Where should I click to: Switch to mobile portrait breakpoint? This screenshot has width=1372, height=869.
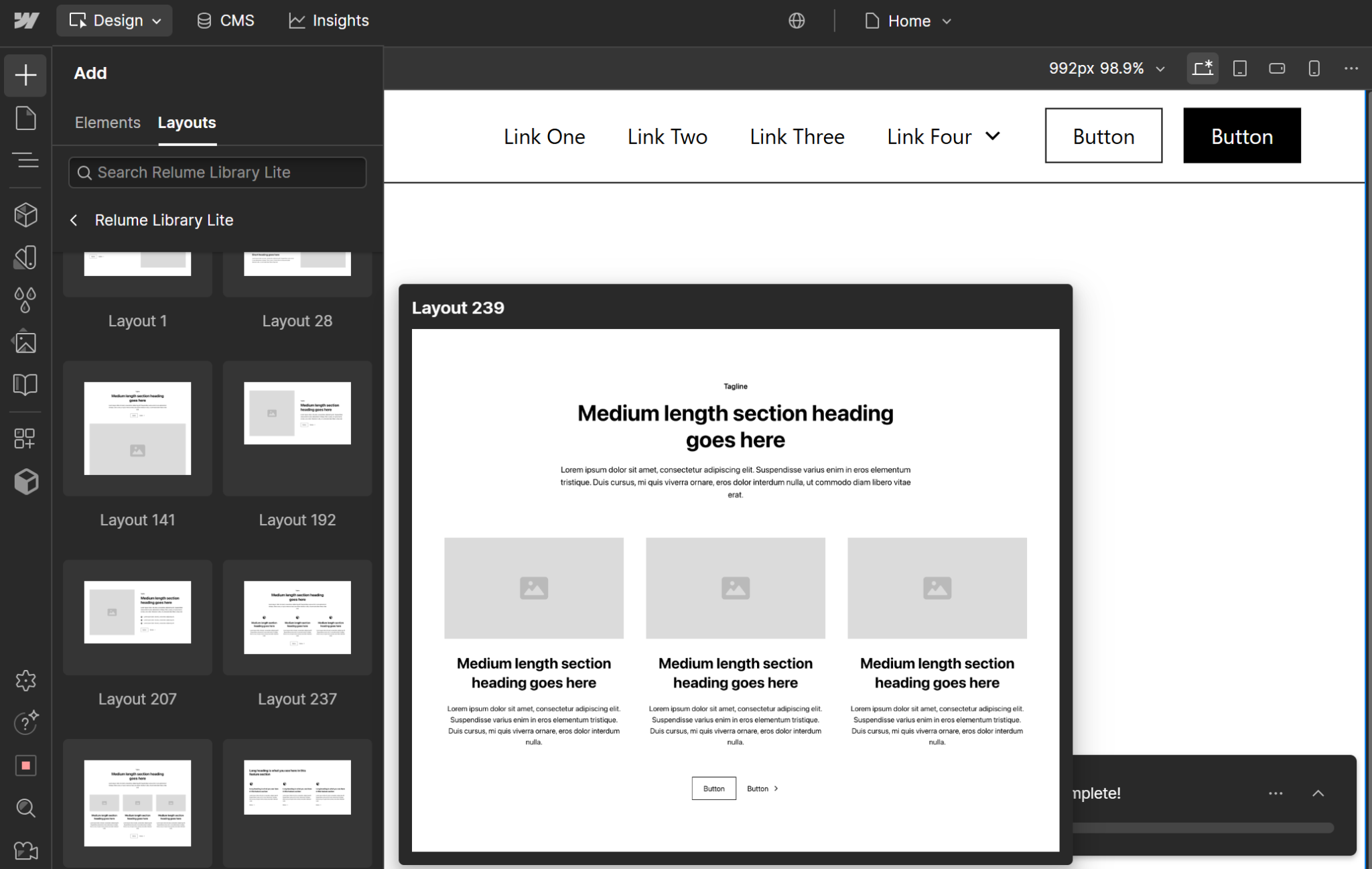click(1314, 68)
